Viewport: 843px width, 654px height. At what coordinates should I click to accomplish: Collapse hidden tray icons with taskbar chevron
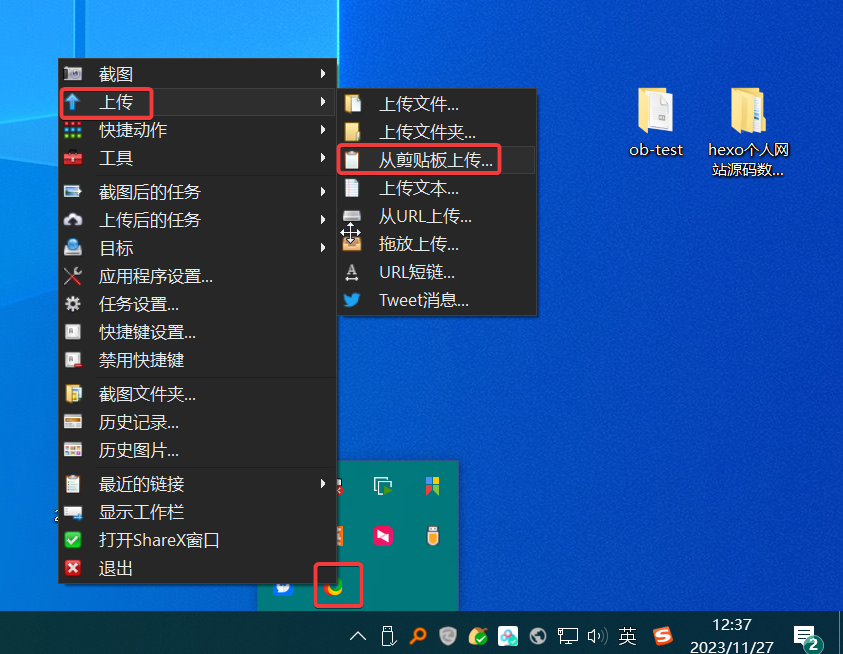[358, 637]
